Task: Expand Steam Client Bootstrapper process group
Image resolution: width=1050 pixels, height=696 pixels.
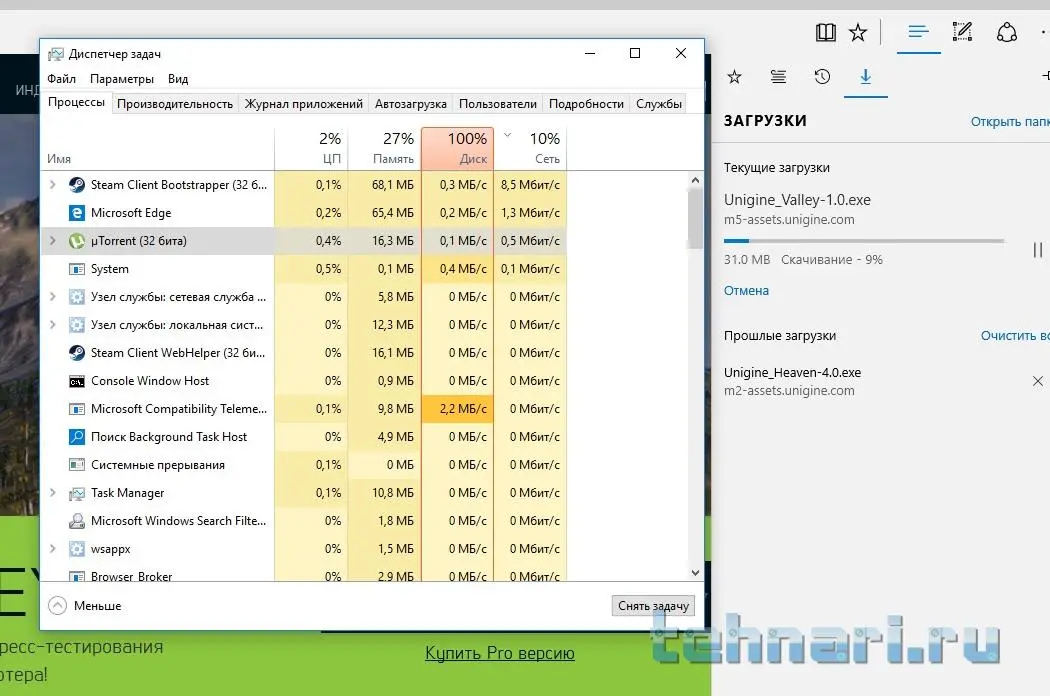Action: click(x=53, y=184)
